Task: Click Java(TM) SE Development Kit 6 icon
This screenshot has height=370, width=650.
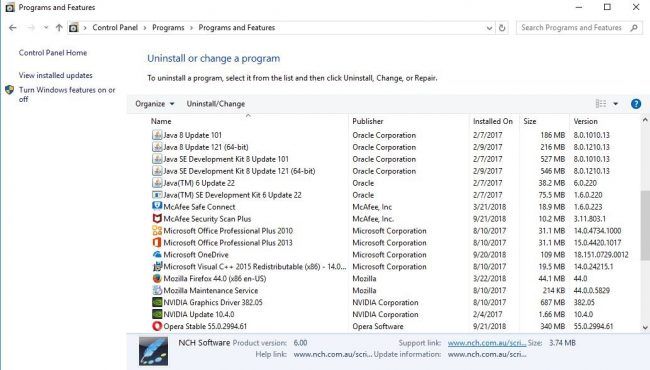Action: pos(157,195)
